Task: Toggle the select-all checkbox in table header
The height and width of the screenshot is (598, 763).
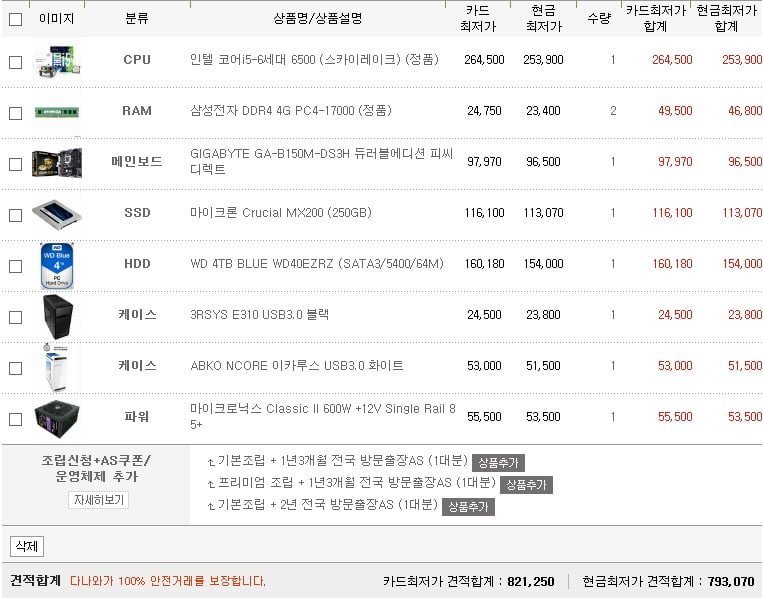Action: 16,19
